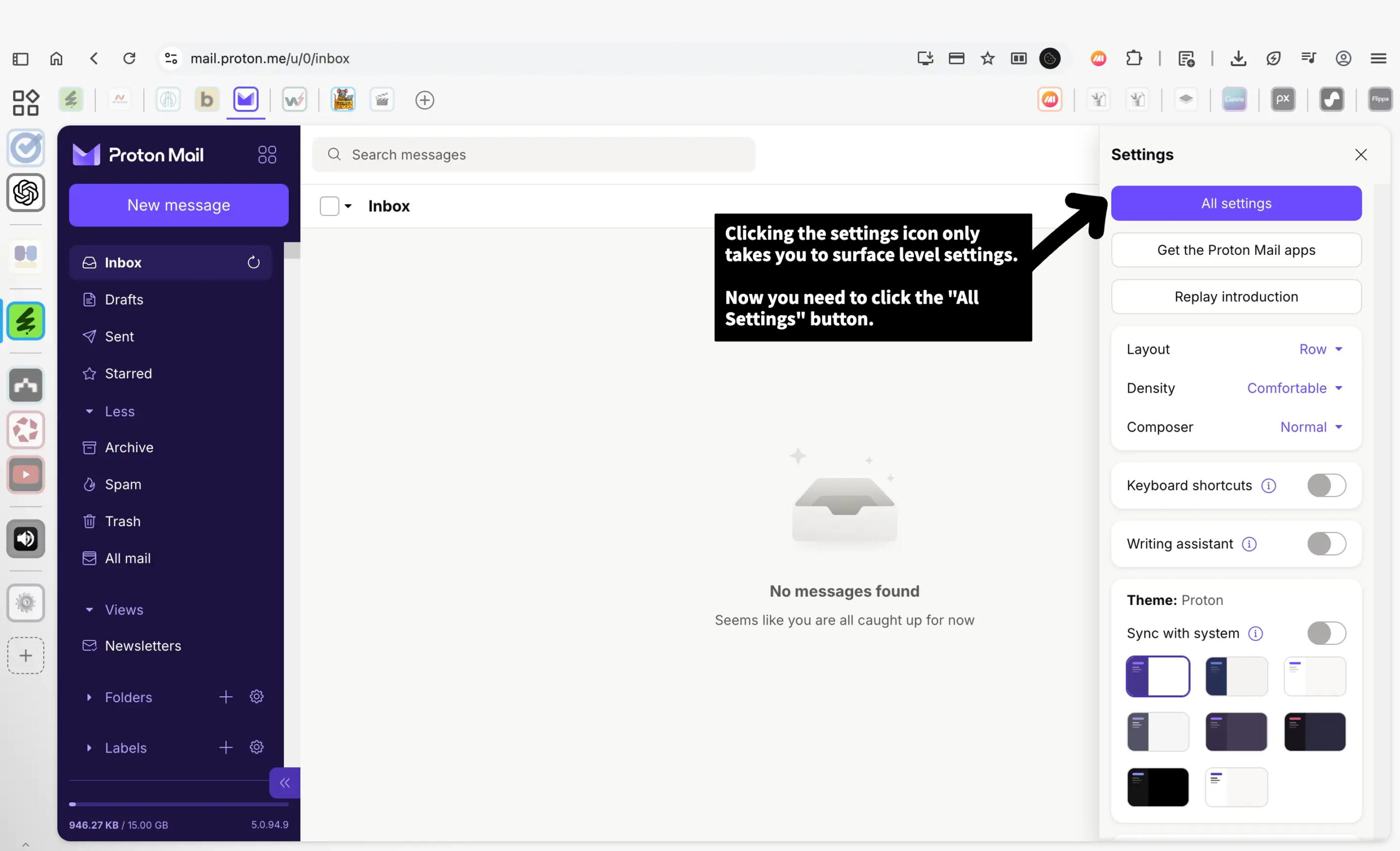Open the Proton apps grid switcher
The image size is (1400, 851).
[x=266, y=155]
